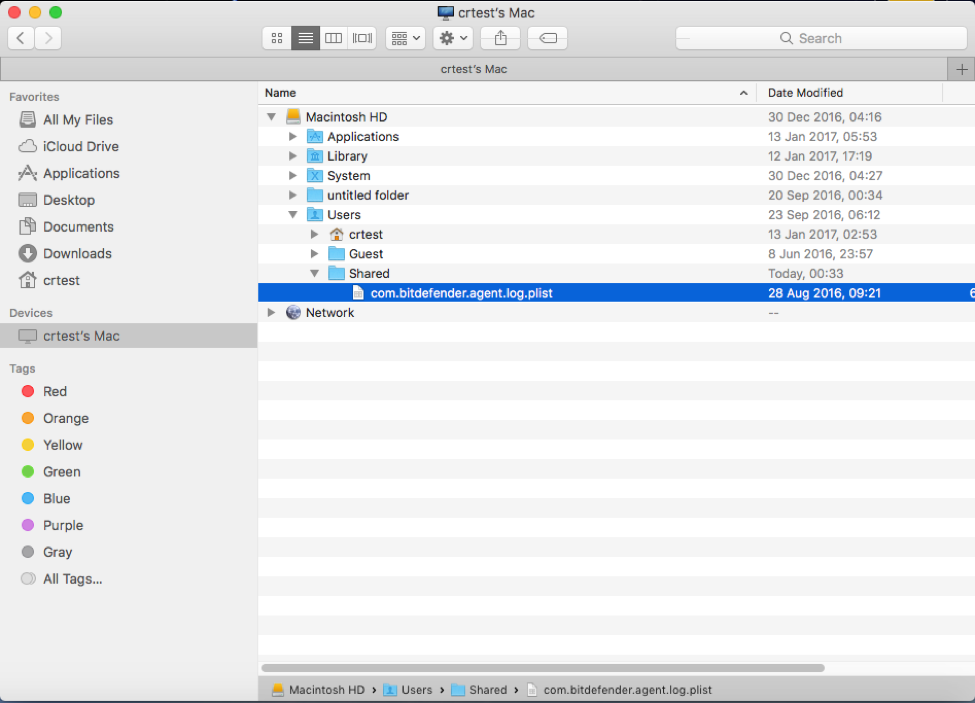Viewport: 975px width, 703px height.
Task: Click the Macintosh HD drive icon in list
Action: pos(293,117)
